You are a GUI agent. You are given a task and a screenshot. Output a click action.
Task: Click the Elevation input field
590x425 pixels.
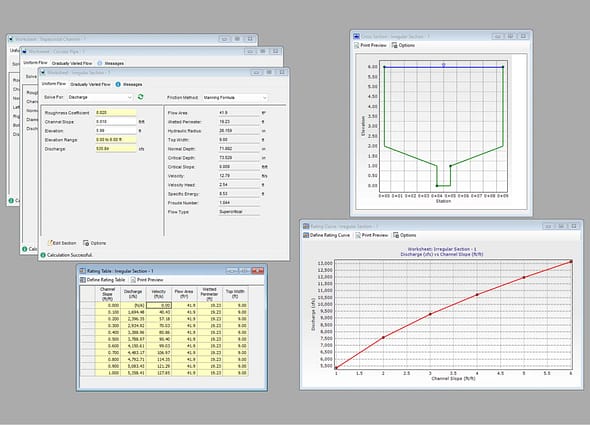[x=116, y=131]
